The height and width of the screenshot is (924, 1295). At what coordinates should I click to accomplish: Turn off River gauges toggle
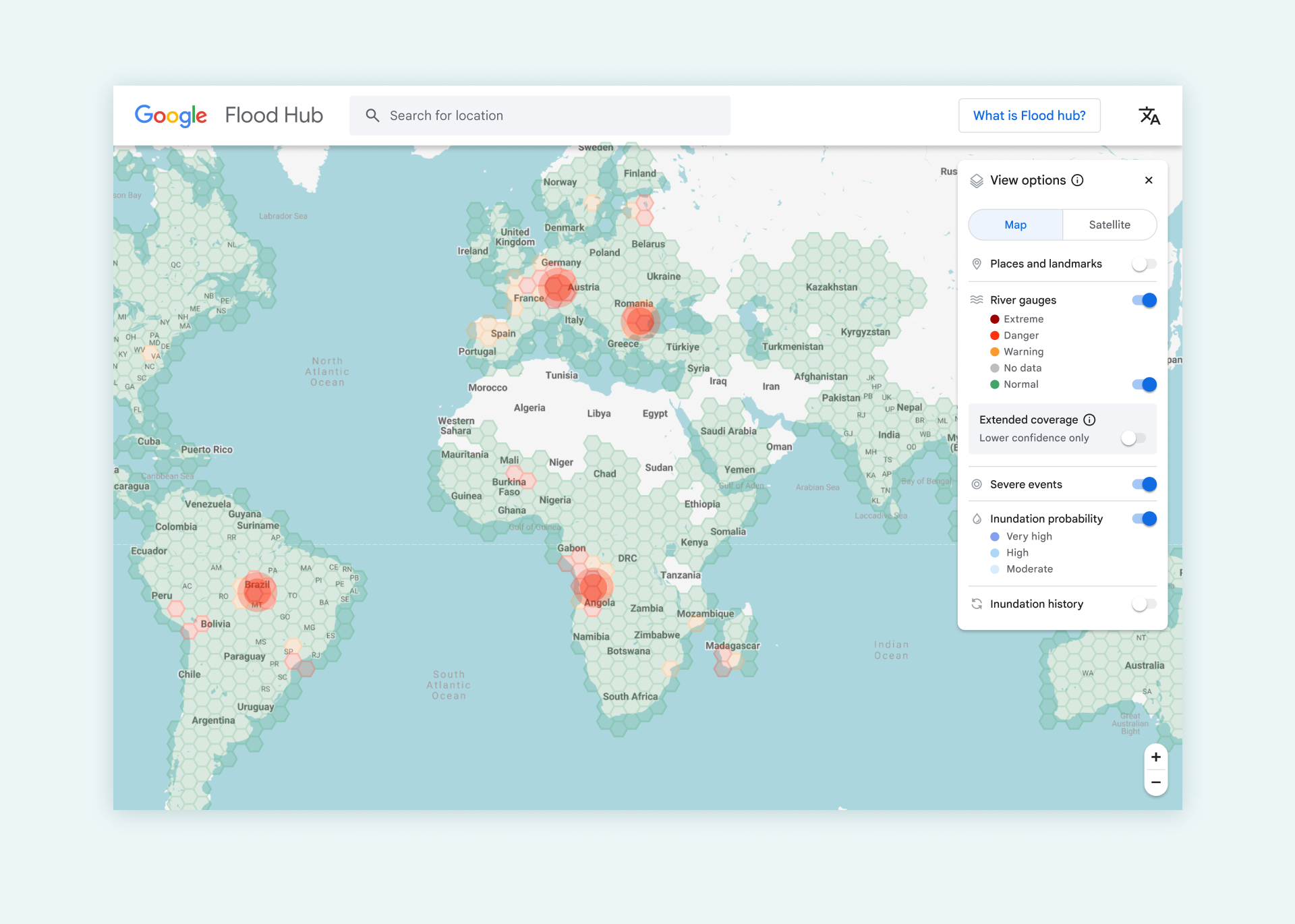pos(1144,300)
